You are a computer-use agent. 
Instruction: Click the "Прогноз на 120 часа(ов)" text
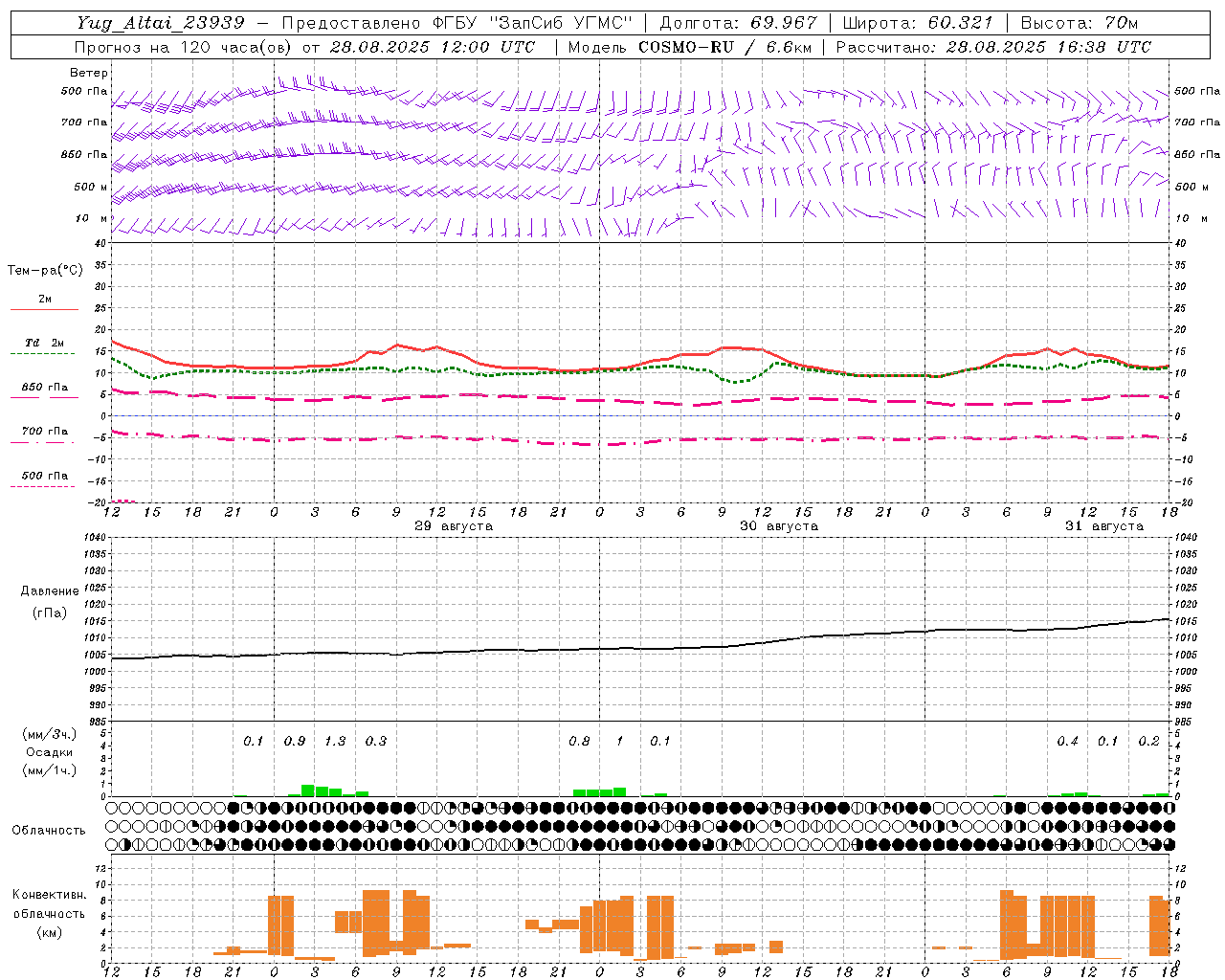(183, 47)
